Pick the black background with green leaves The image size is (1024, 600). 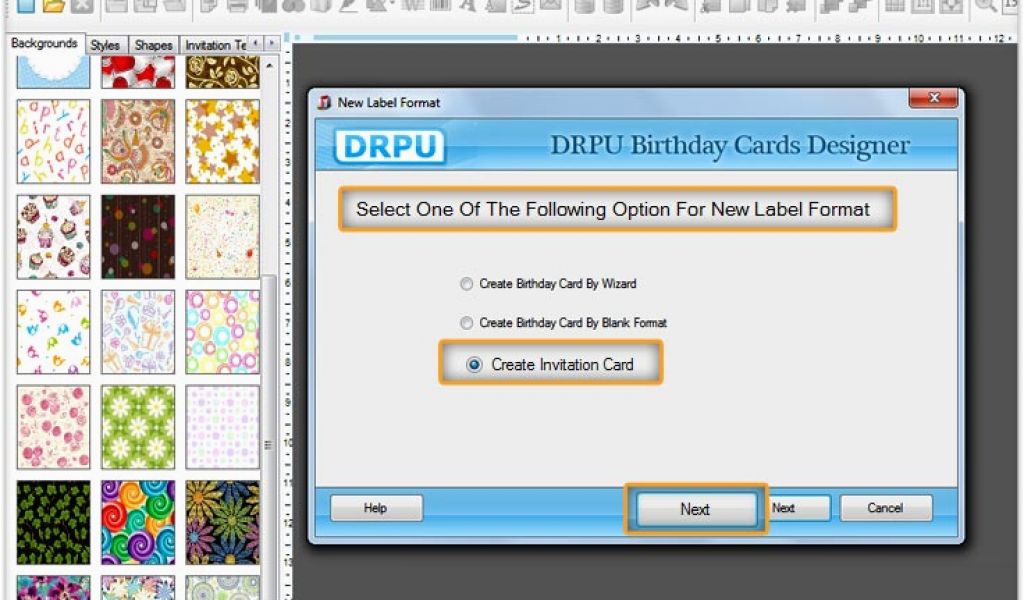[54, 523]
